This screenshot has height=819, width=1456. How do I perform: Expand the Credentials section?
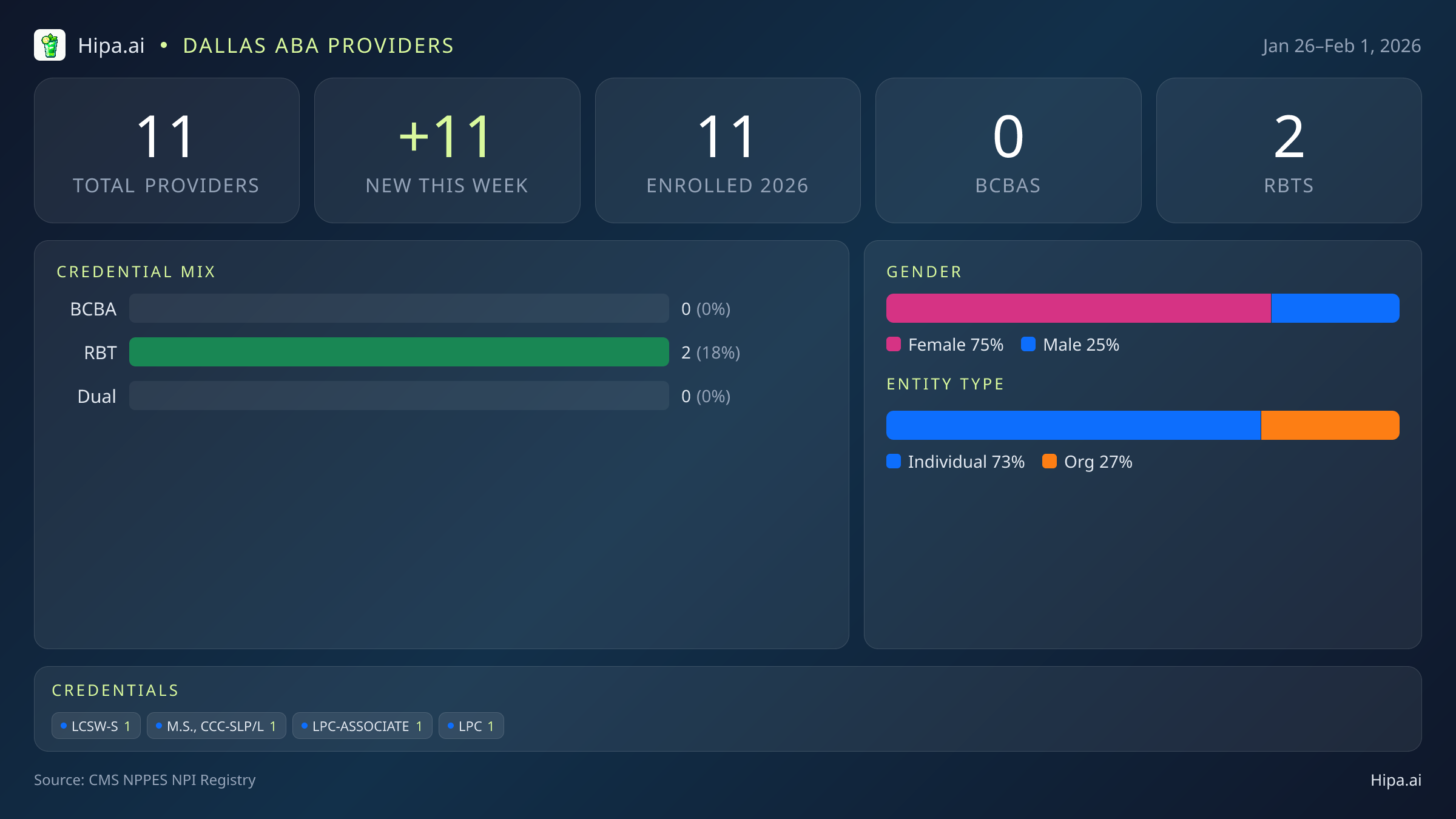[115, 690]
